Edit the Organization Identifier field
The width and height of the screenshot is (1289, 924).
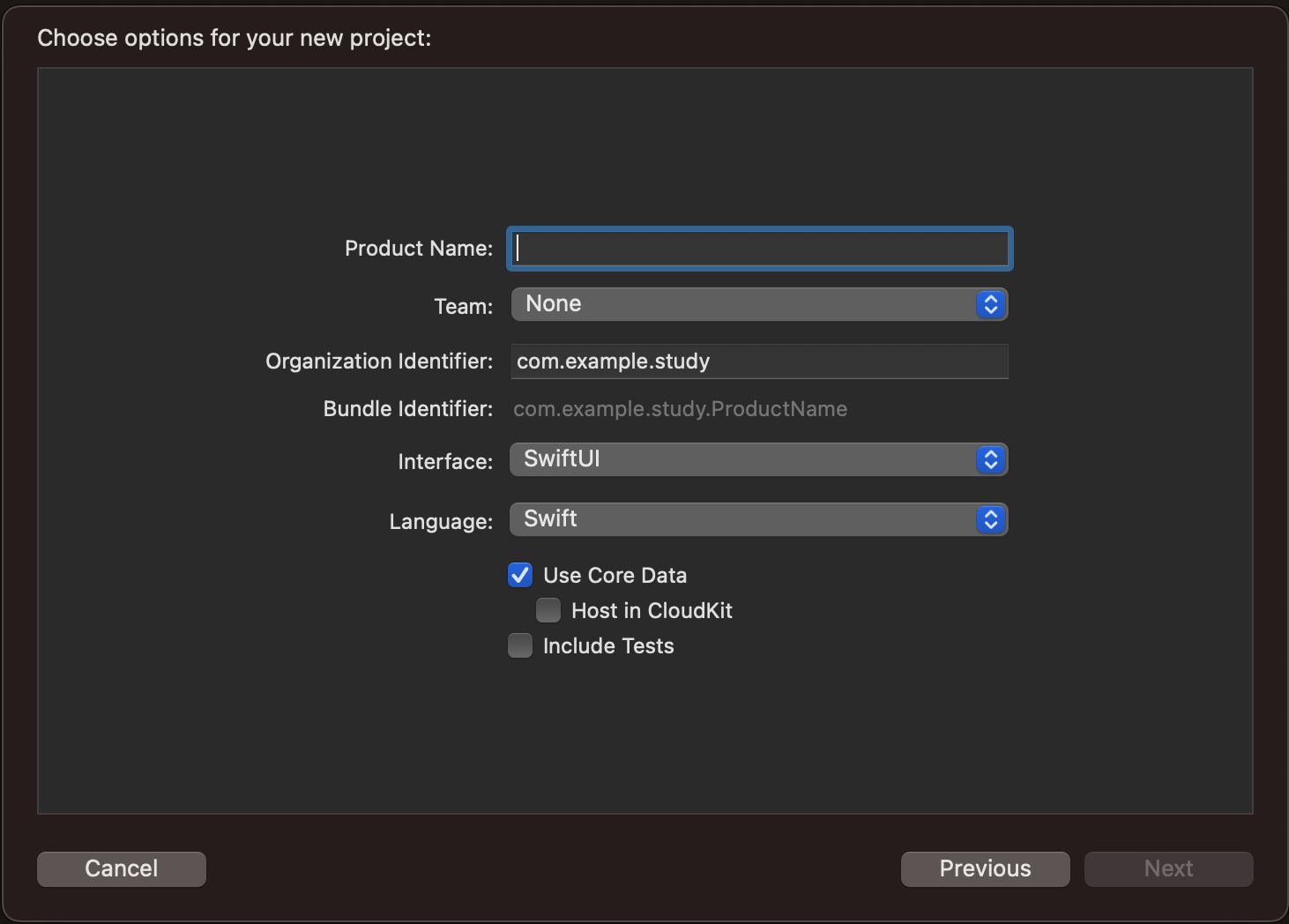pyautogui.click(x=759, y=361)
